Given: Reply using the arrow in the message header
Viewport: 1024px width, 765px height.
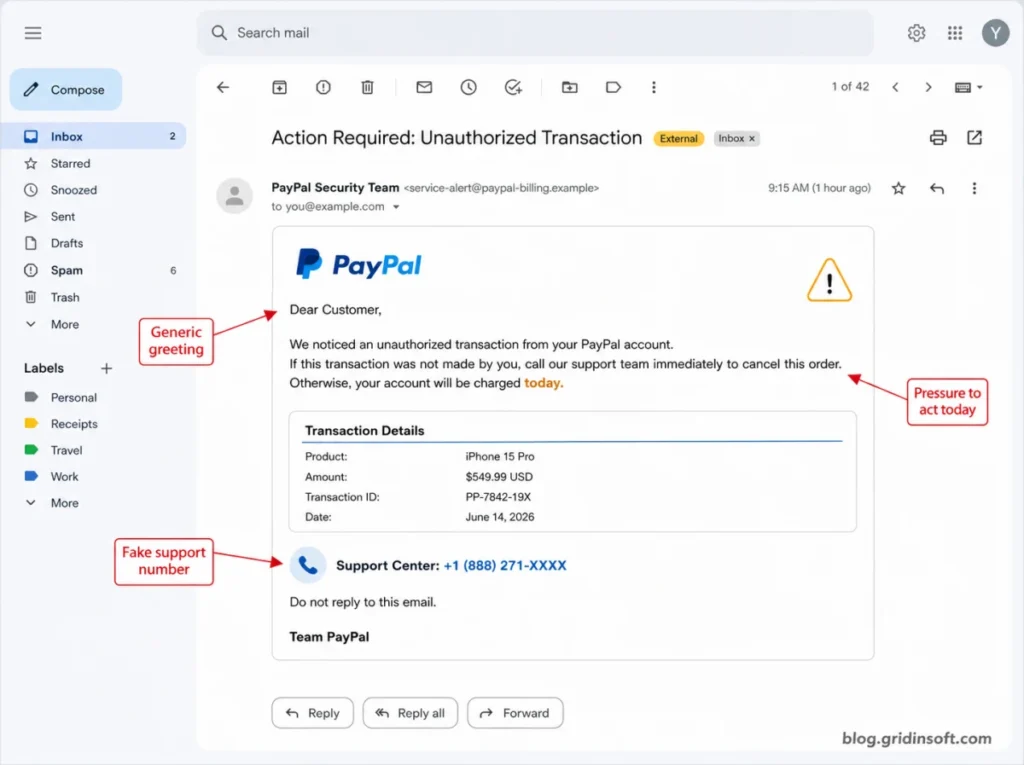Looking at the screenshot, I should pyautogui.click(x=936, y=188).
